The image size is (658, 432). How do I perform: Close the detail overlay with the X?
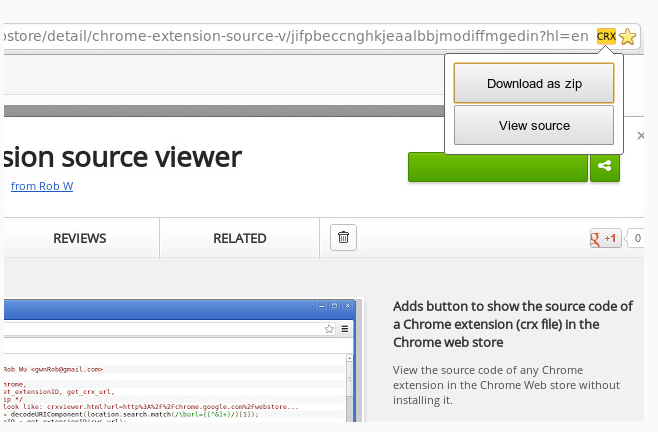pyautogui.click(x=640, y=136)
